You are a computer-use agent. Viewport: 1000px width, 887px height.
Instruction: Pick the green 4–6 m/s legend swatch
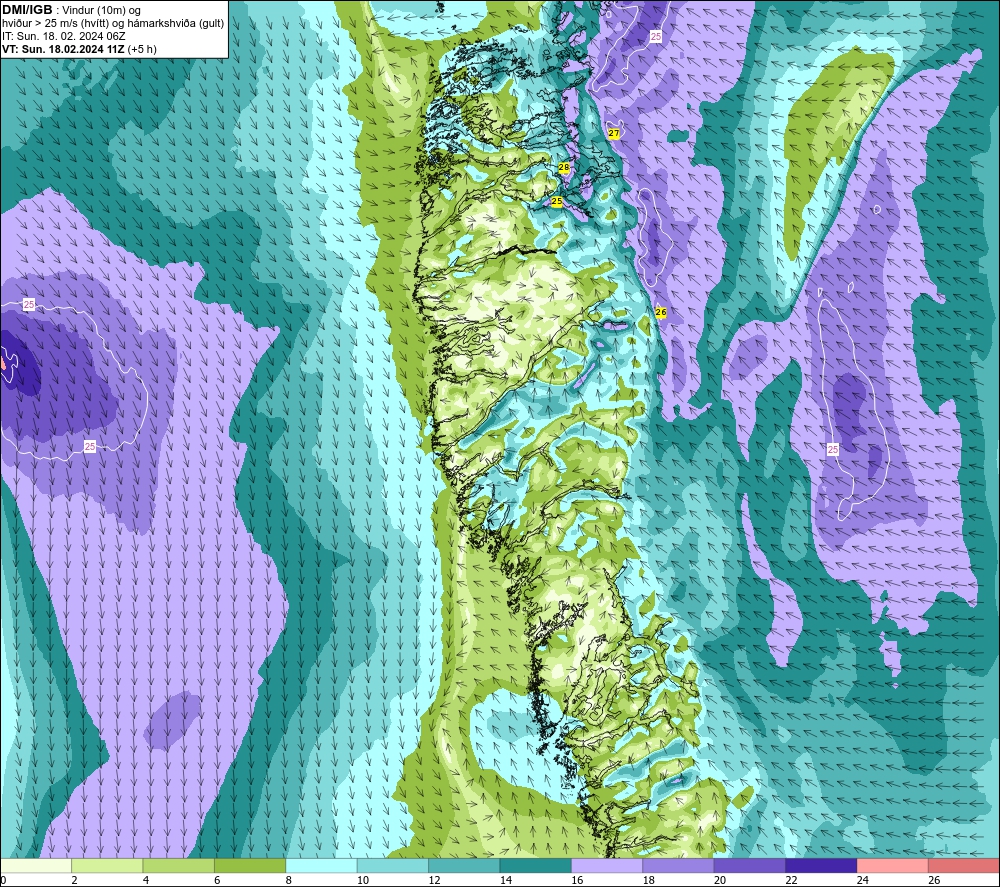(x=179, y=865)
